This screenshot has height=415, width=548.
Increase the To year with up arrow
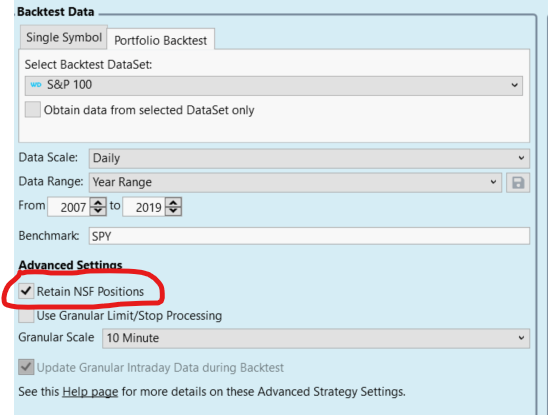click(173, 202)
